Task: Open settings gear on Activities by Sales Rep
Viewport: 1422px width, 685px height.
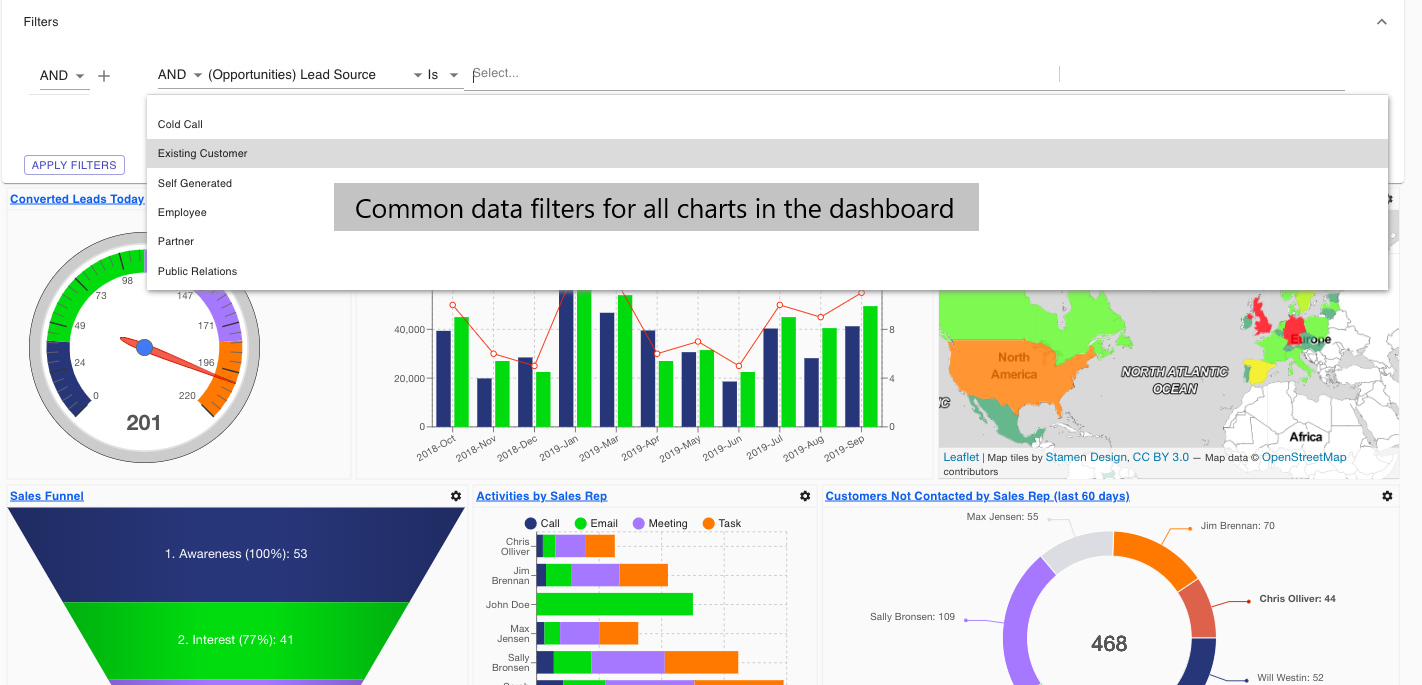Action: (x=805, y=495)
